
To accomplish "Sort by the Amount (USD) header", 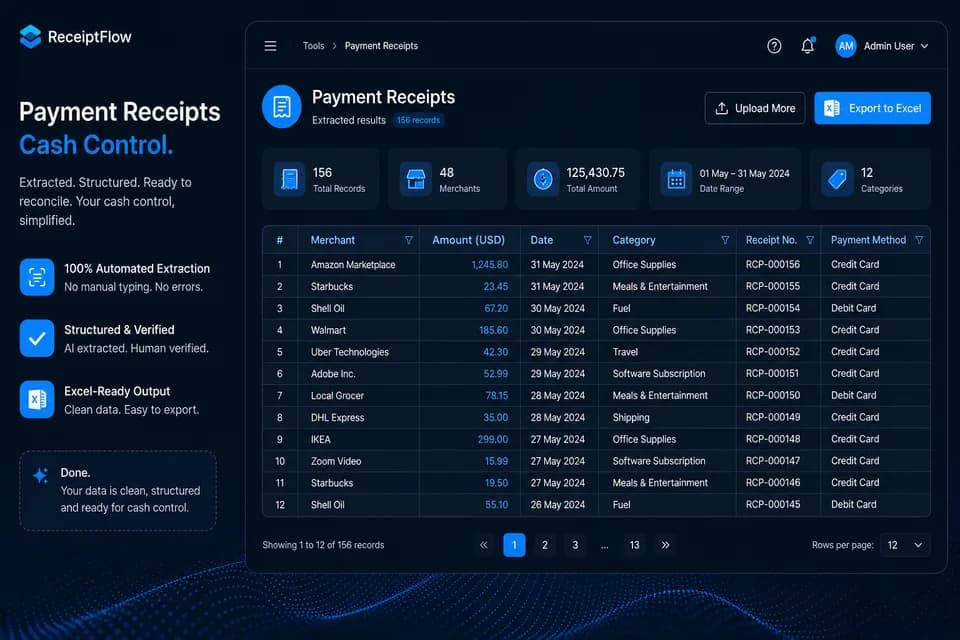I will (x=468, y=240).
